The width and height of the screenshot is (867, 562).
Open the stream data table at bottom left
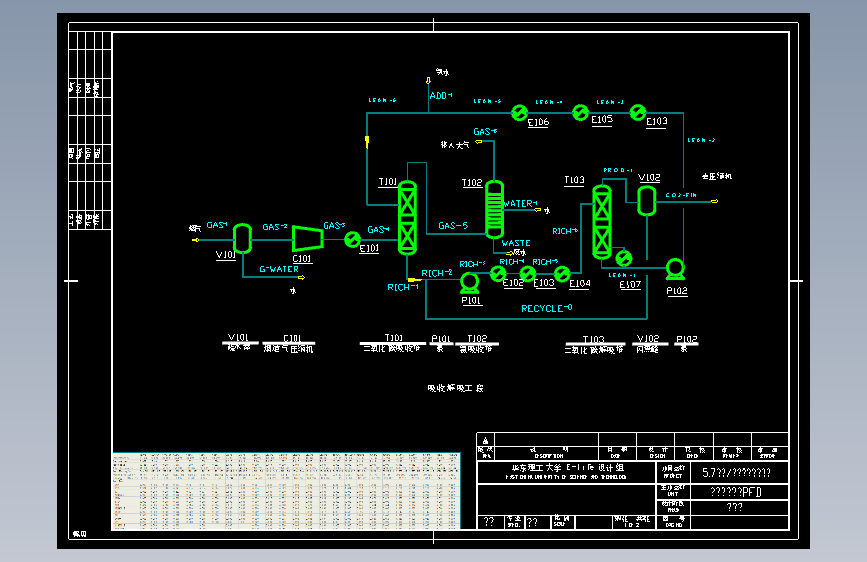pyautogui.click(x=286, y=492)
